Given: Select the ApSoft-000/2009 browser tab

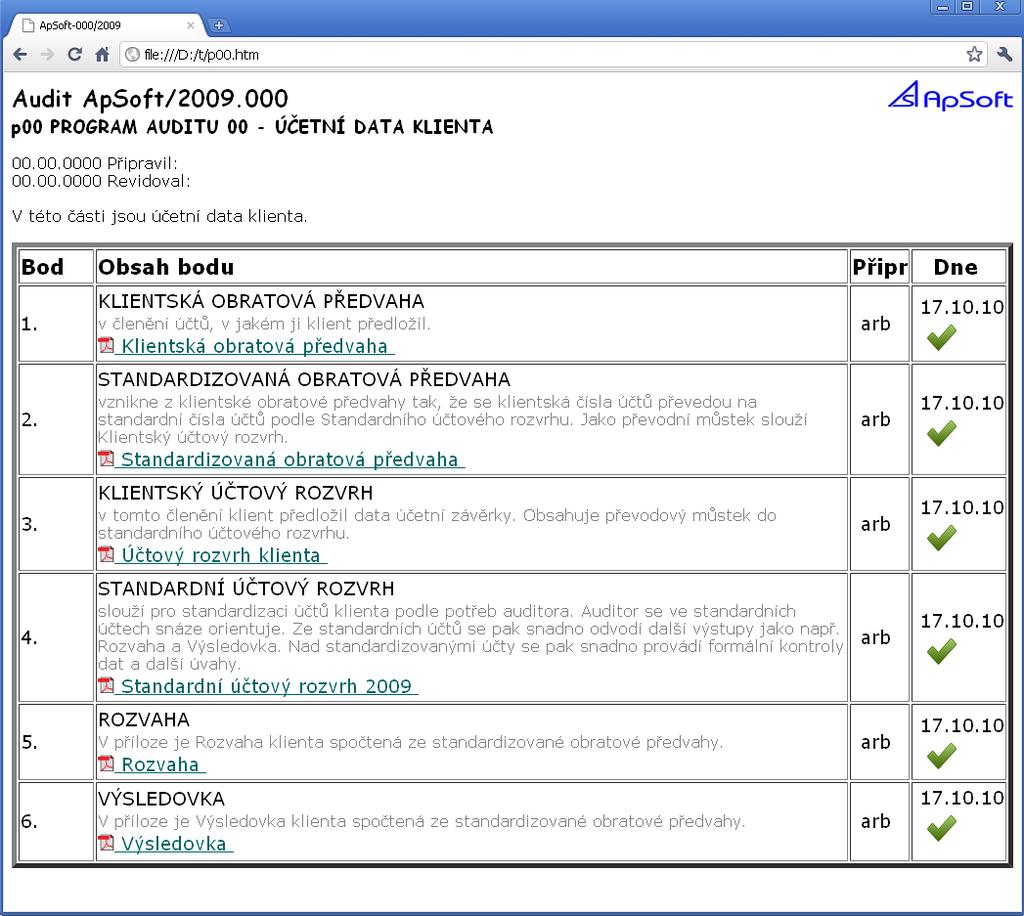Looking at the screenshot, I should (x=104, y=25).
